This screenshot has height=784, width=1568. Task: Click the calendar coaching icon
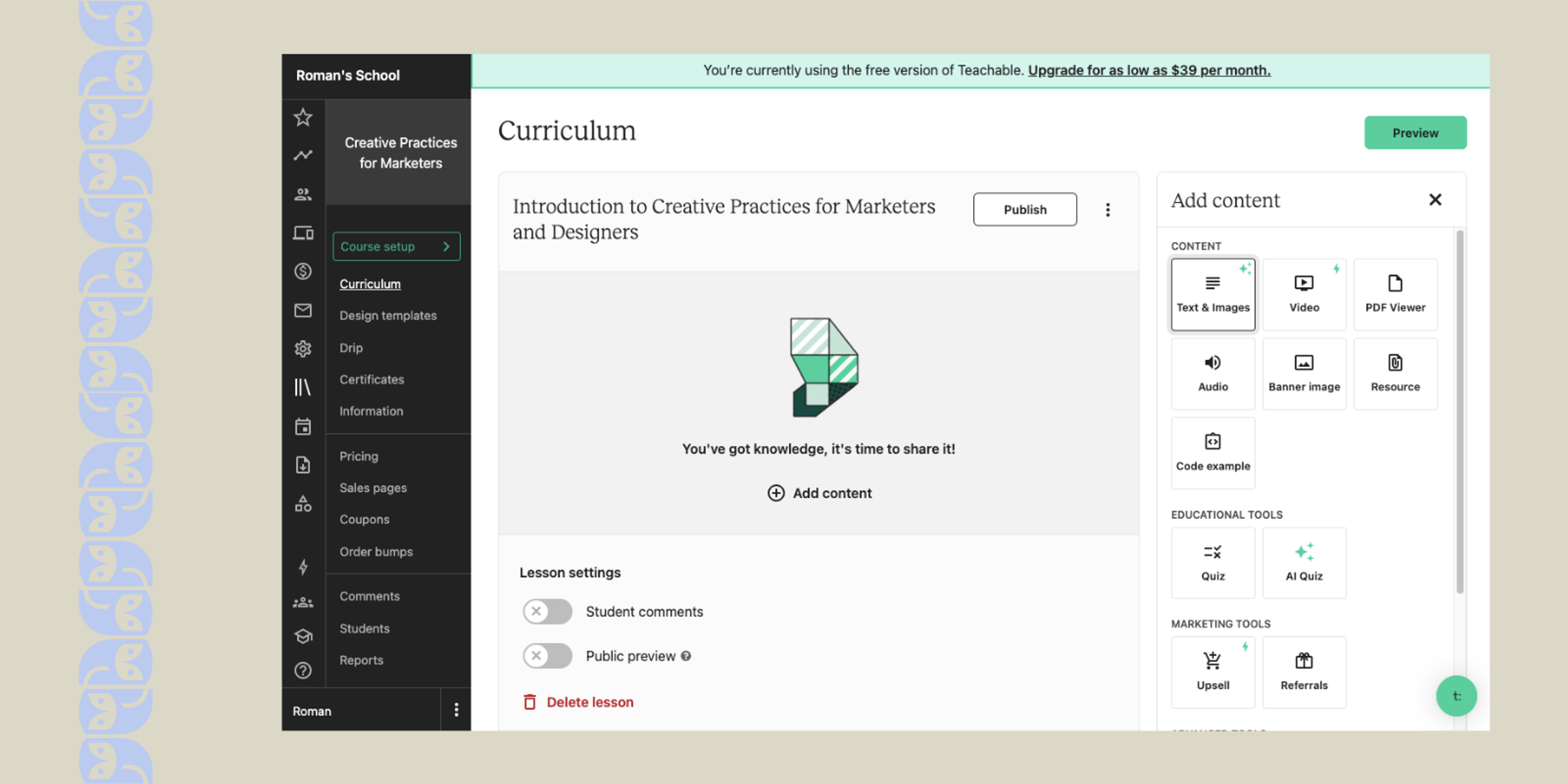pos(303,426)
